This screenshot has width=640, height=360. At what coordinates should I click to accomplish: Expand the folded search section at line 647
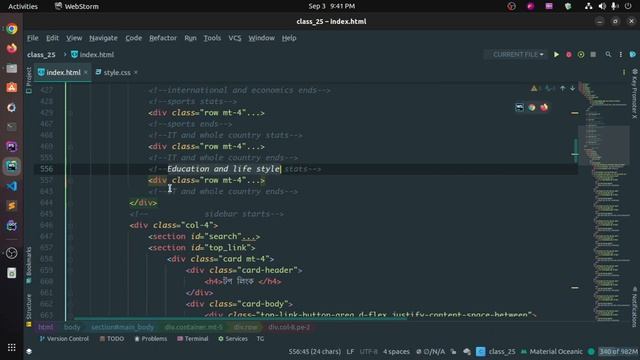(71, 237)
